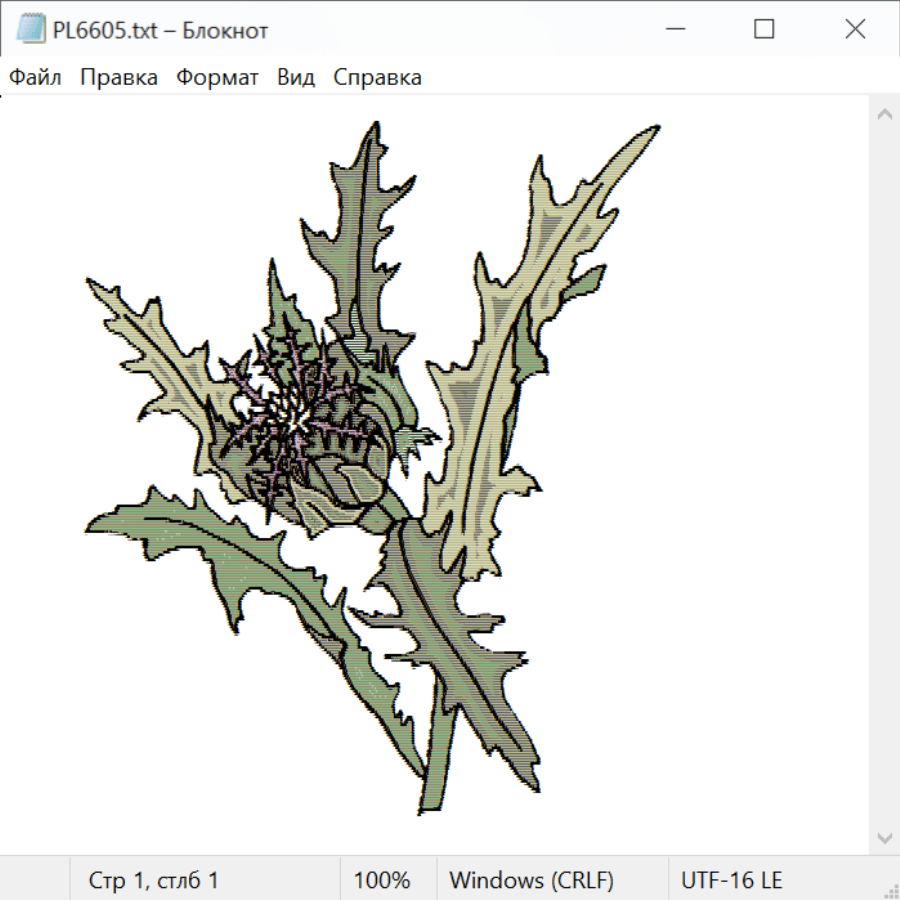Viewport: 900px width, 900px height.
Task: Close the PL6605.txt Notepad window
Action: [855, 30]
